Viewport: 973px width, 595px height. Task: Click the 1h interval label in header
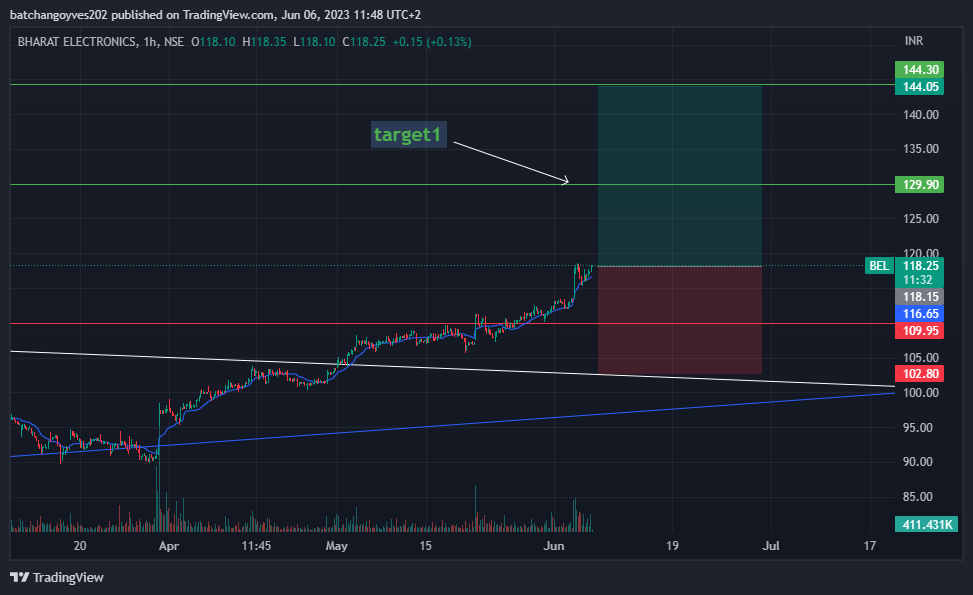(x=150, y=42)
